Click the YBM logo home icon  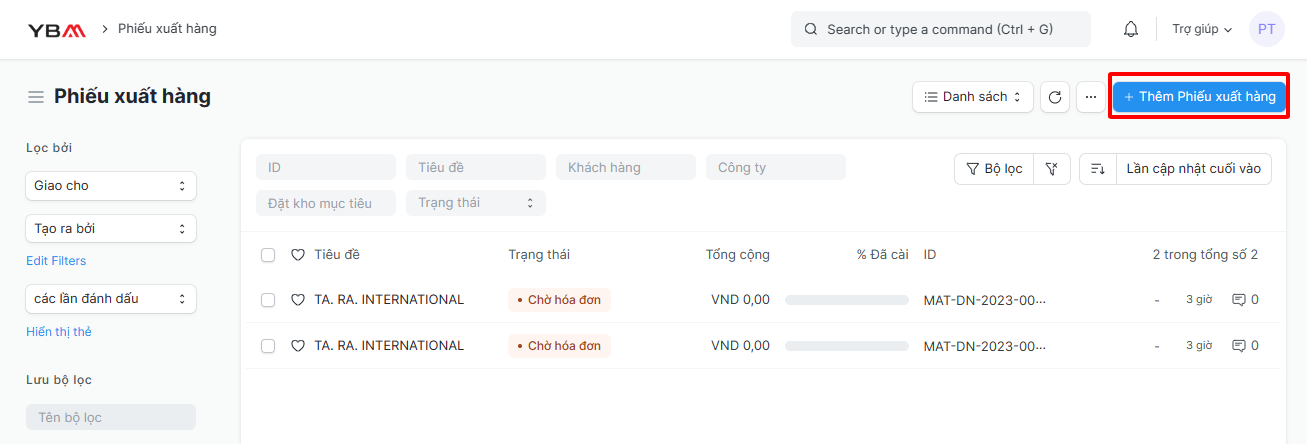[x=56, y=29]
